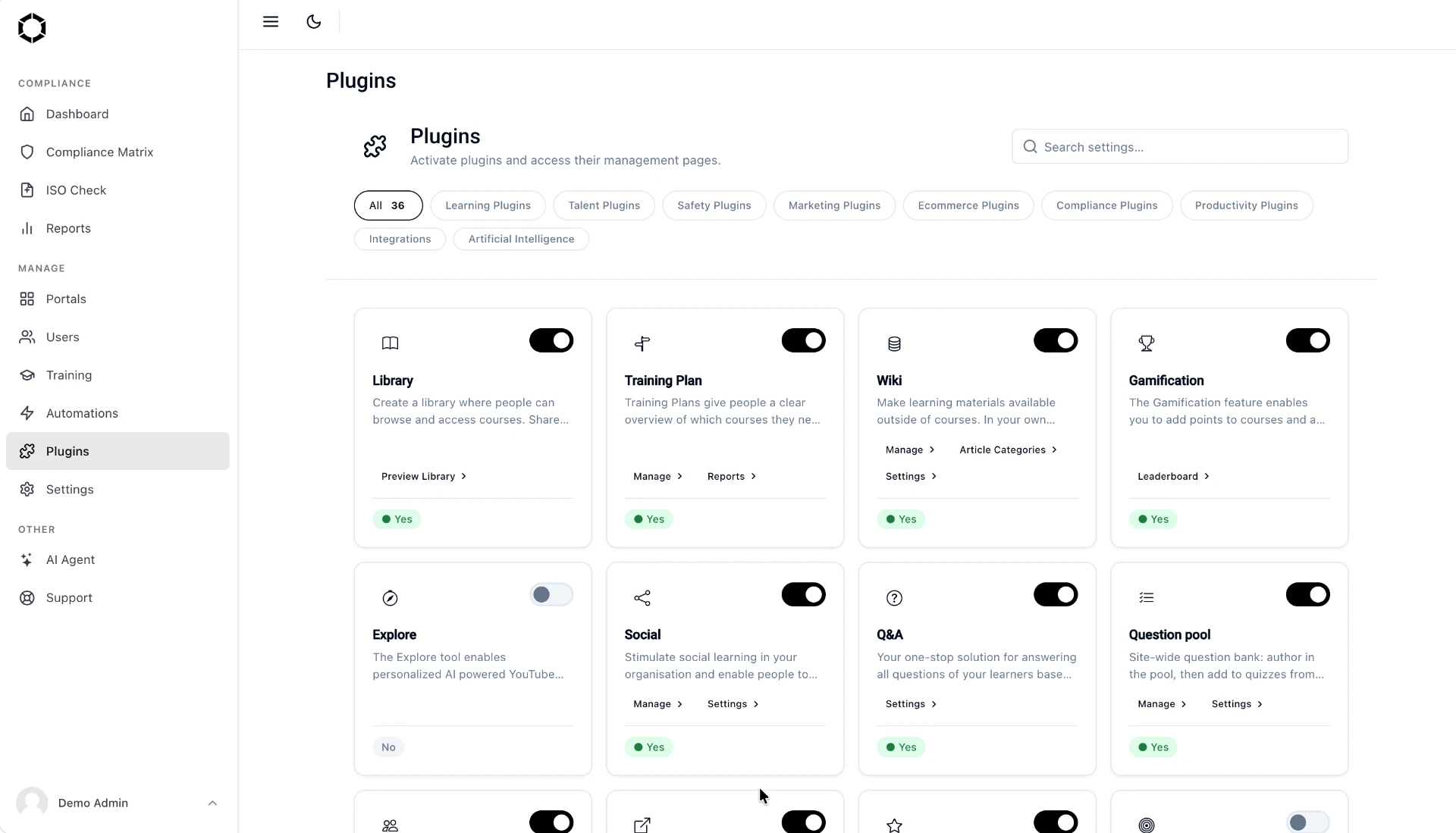Open Preview Library link in Library card
The width and height of the screenshot is (1456, 833).
point(424,476)
